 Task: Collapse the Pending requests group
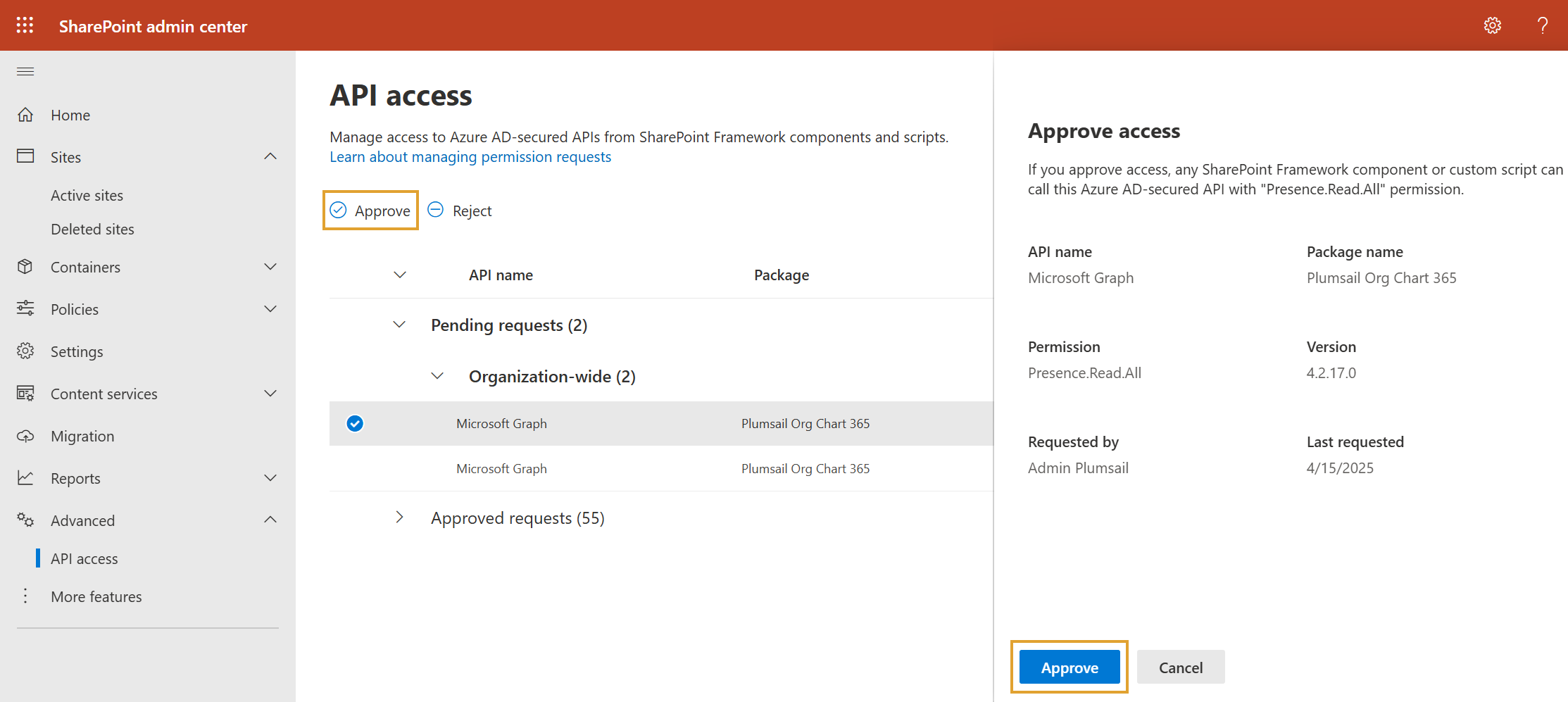399,325
